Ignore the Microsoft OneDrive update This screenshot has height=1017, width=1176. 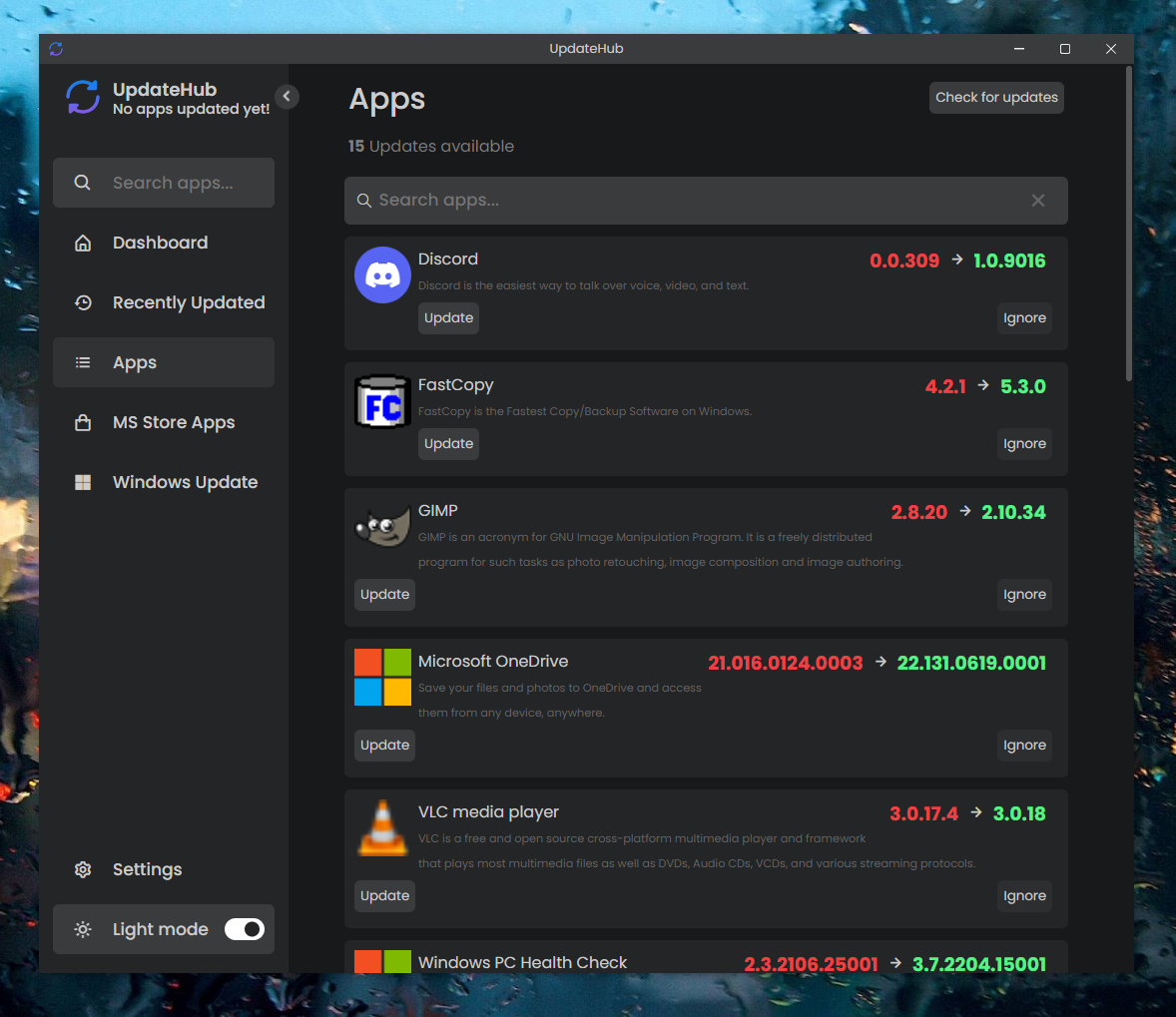(x=1024, y=746)
